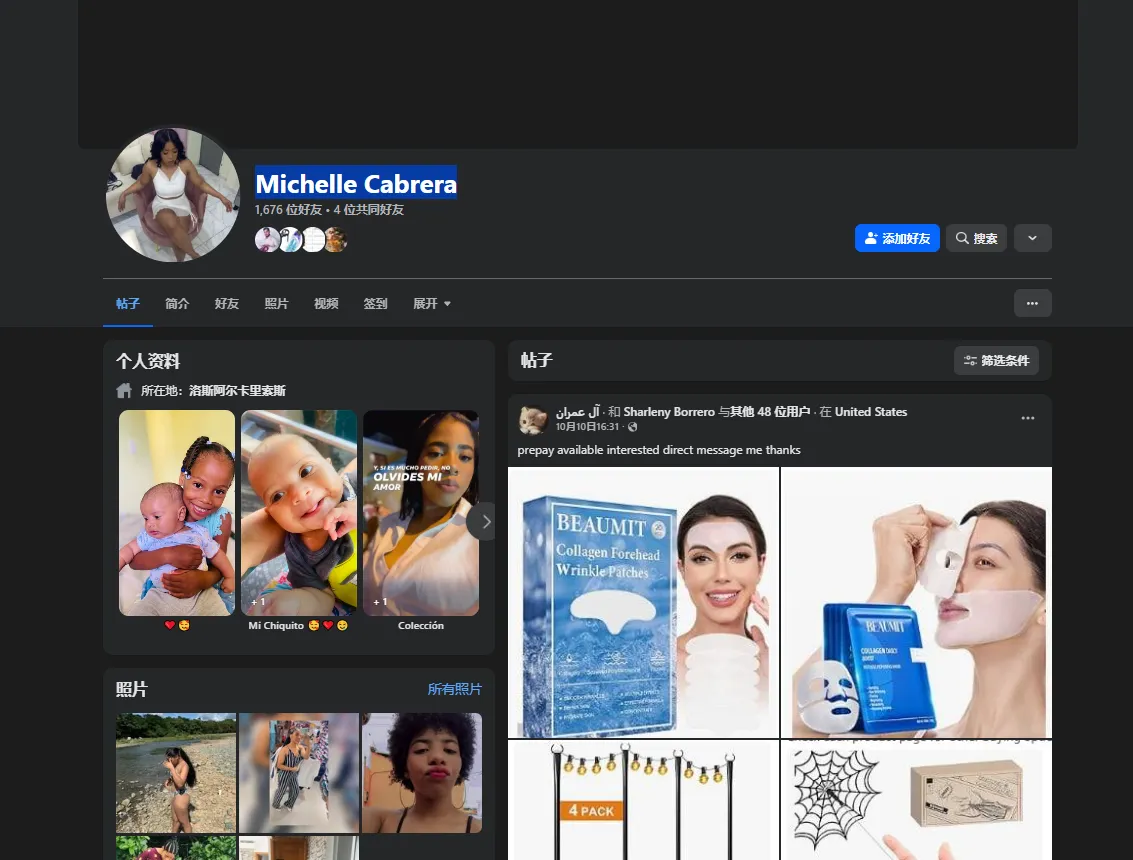
Task: Click the 筛选条件 filter icon on 帖子 panel
Action: point(968,361)
